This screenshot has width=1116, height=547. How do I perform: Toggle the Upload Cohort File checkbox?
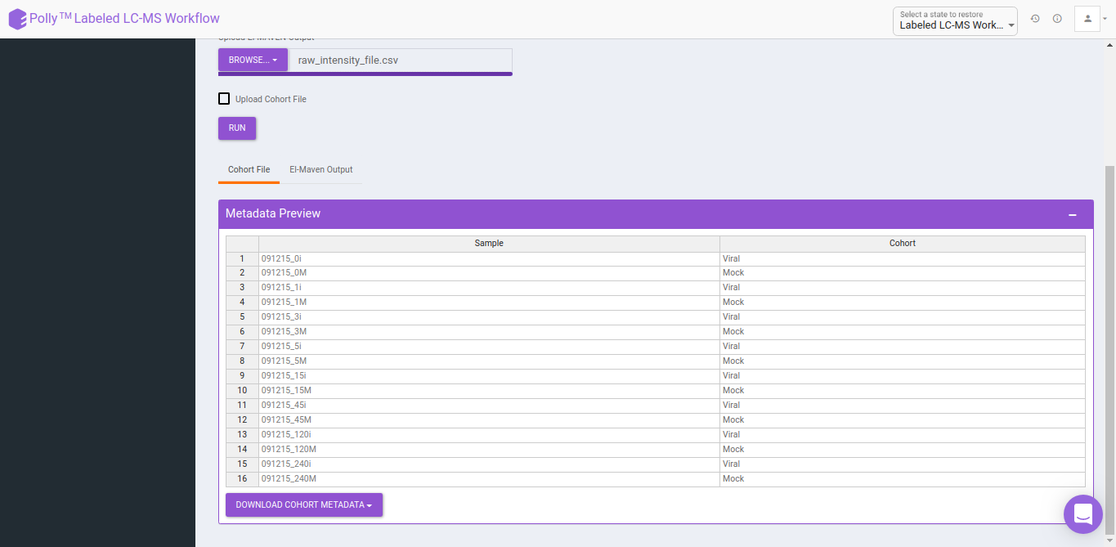point(224,99)
